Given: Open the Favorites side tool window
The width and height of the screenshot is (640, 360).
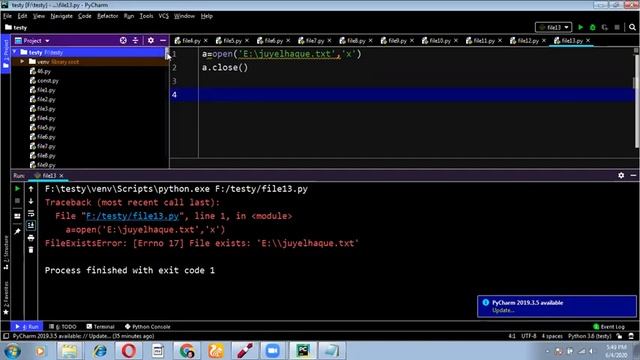Looking at the screenshot, I should (6, 298).
